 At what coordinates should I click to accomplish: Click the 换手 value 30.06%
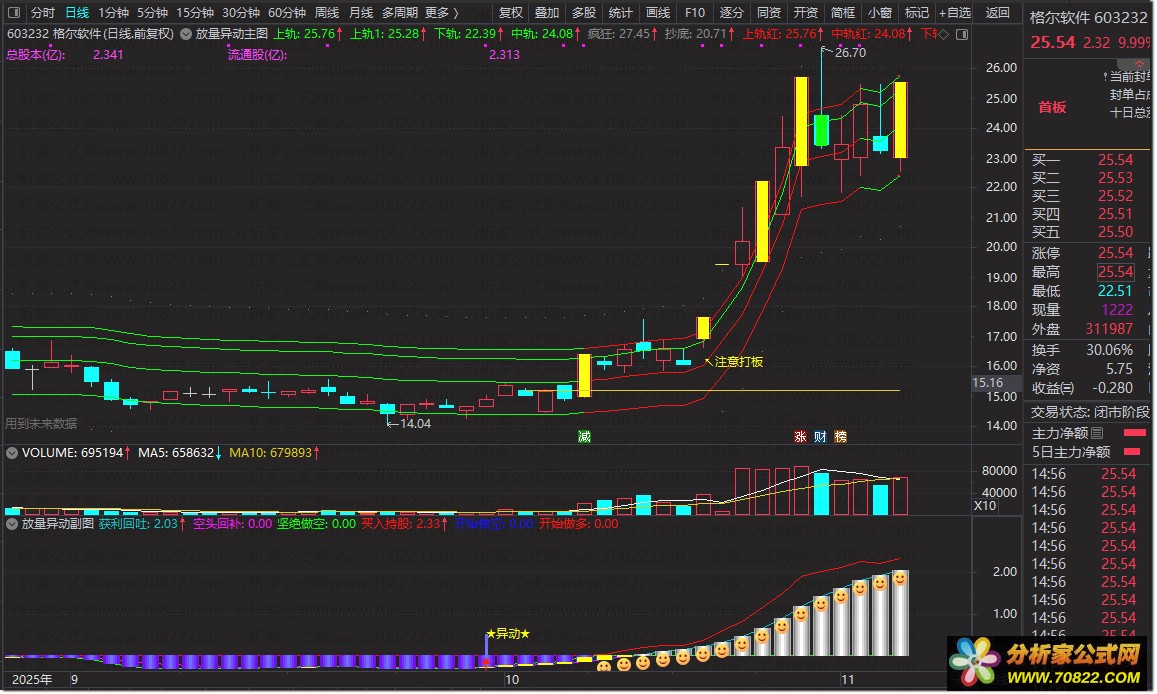1109,350
